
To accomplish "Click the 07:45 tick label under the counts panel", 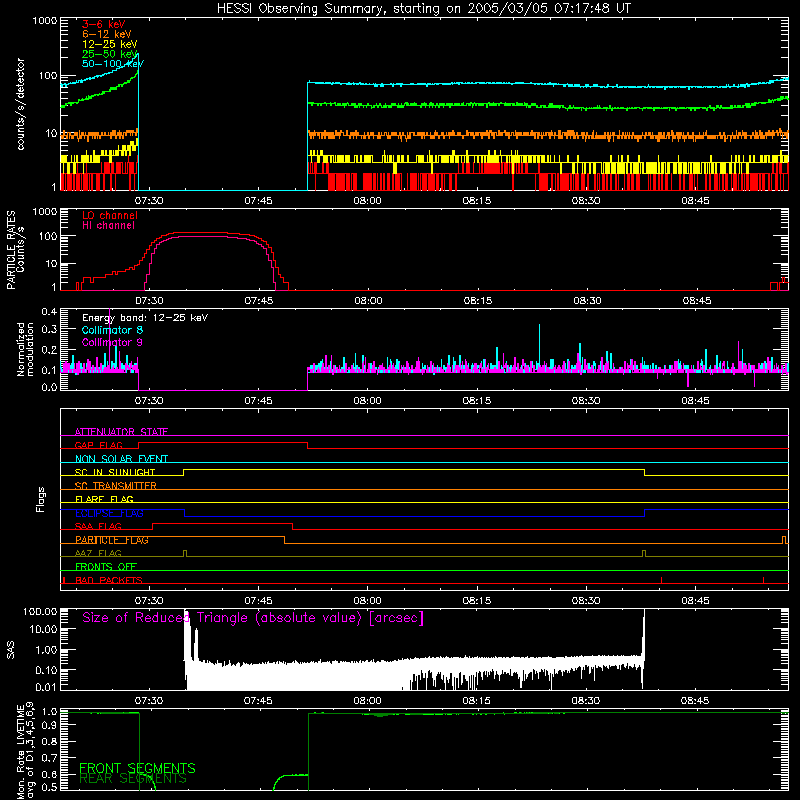I will (x=258, y=201).
